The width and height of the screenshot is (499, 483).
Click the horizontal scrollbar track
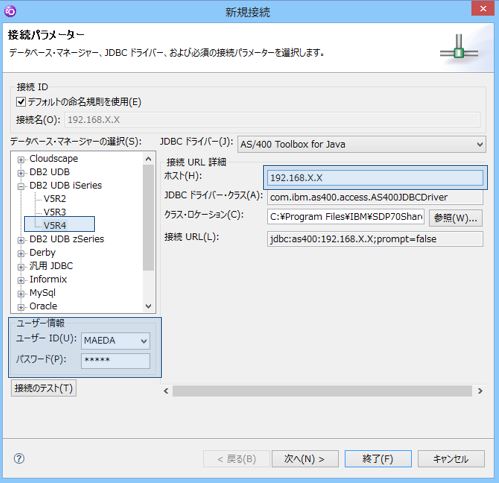[322, 391]
